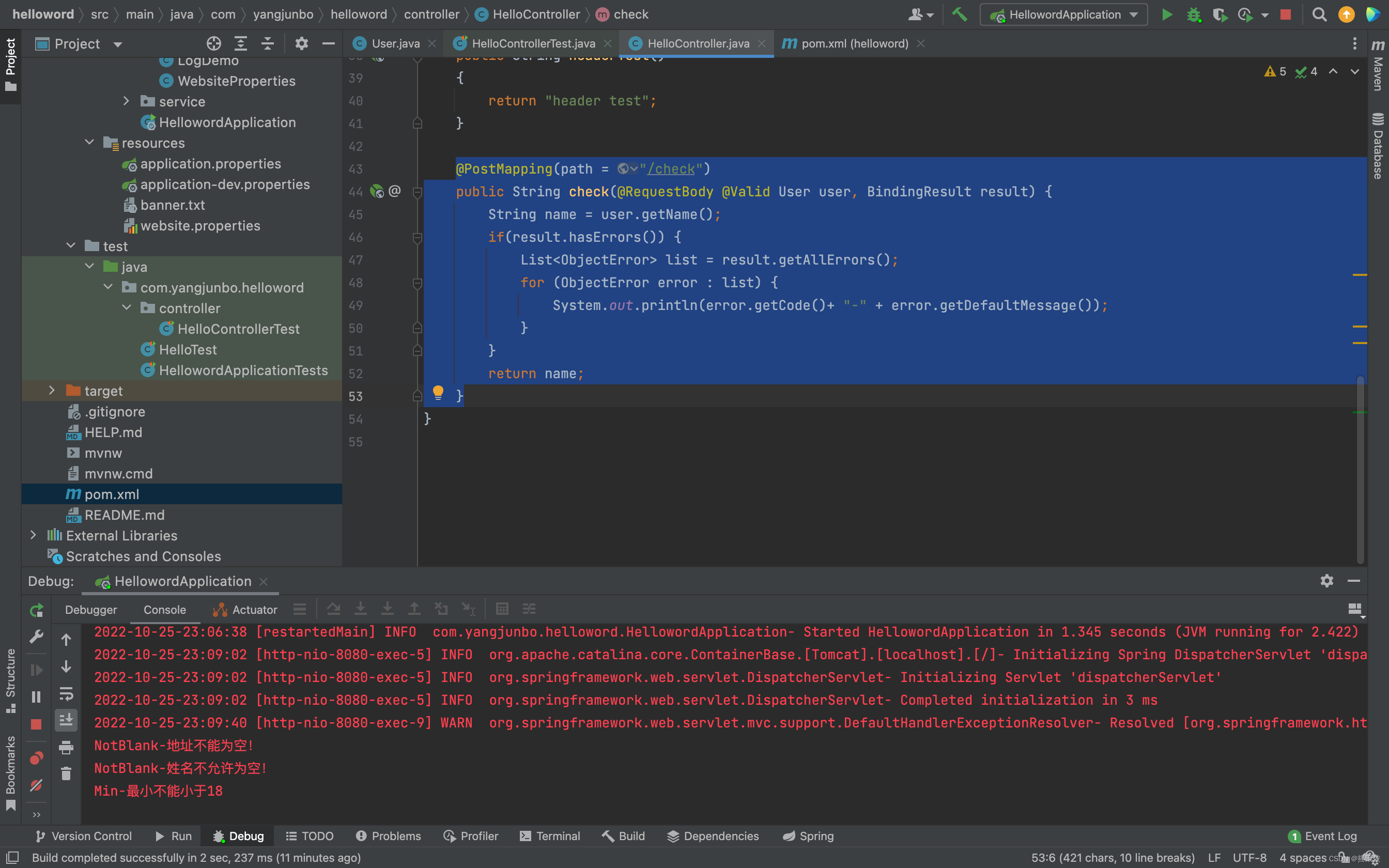Switch to the pom.xml (helloword) editor tab
Image resolution: width=1389 pixels, height=868 pixels.
pos(852,43)
